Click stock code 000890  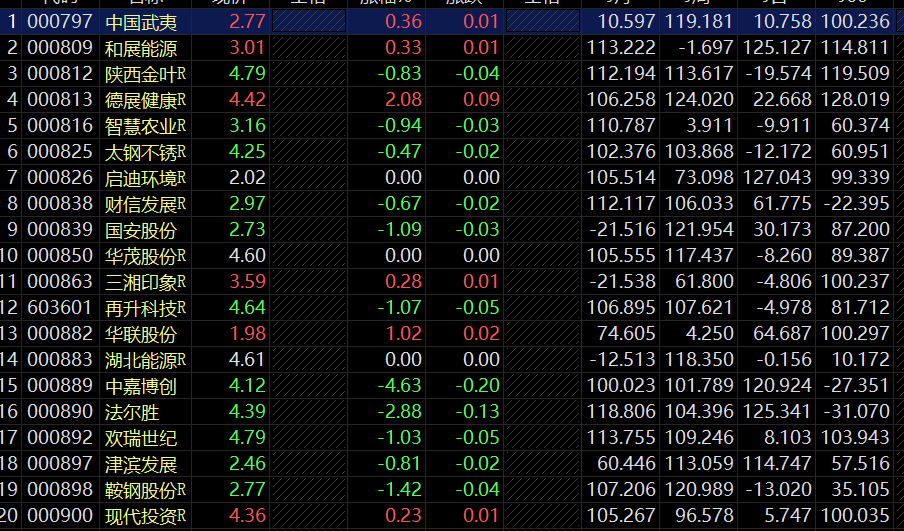pos(60,412)
